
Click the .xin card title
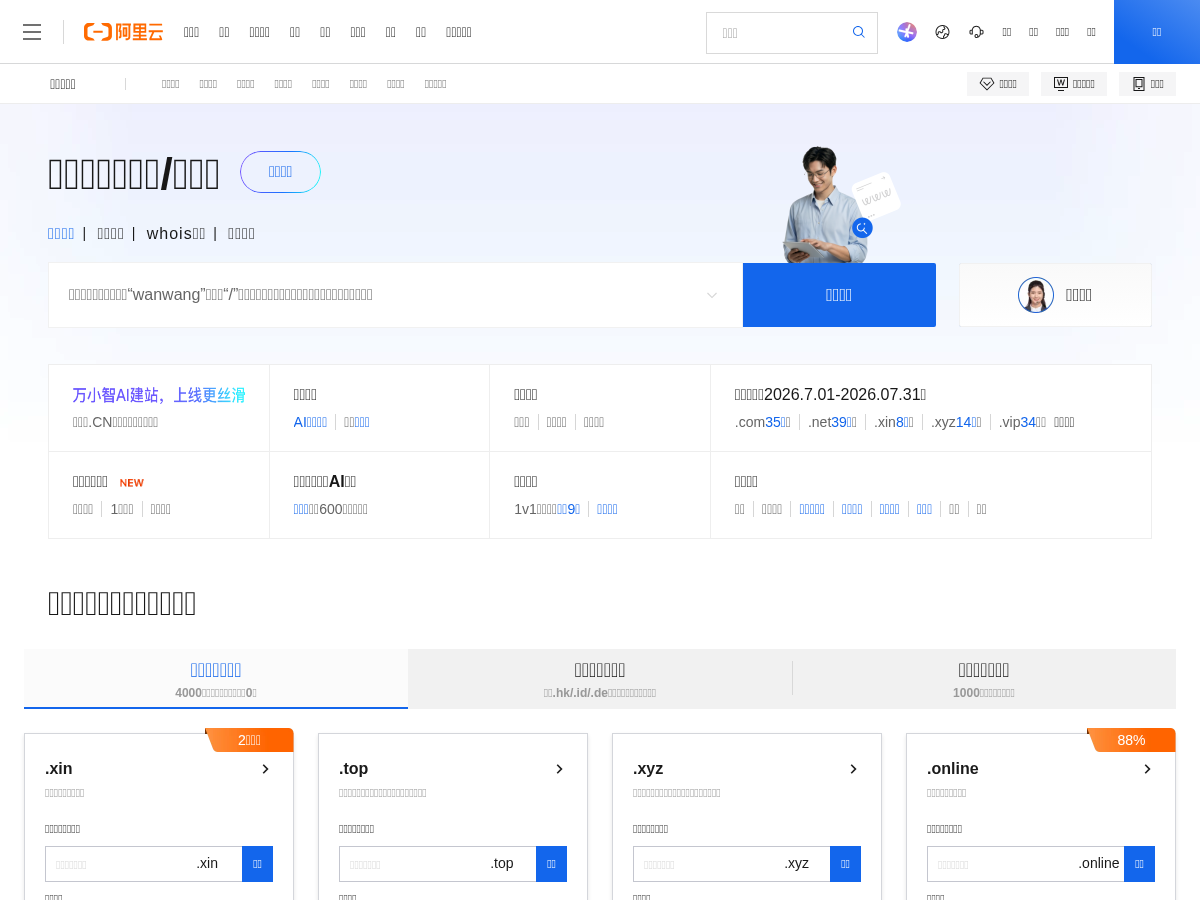coord(59,769)
